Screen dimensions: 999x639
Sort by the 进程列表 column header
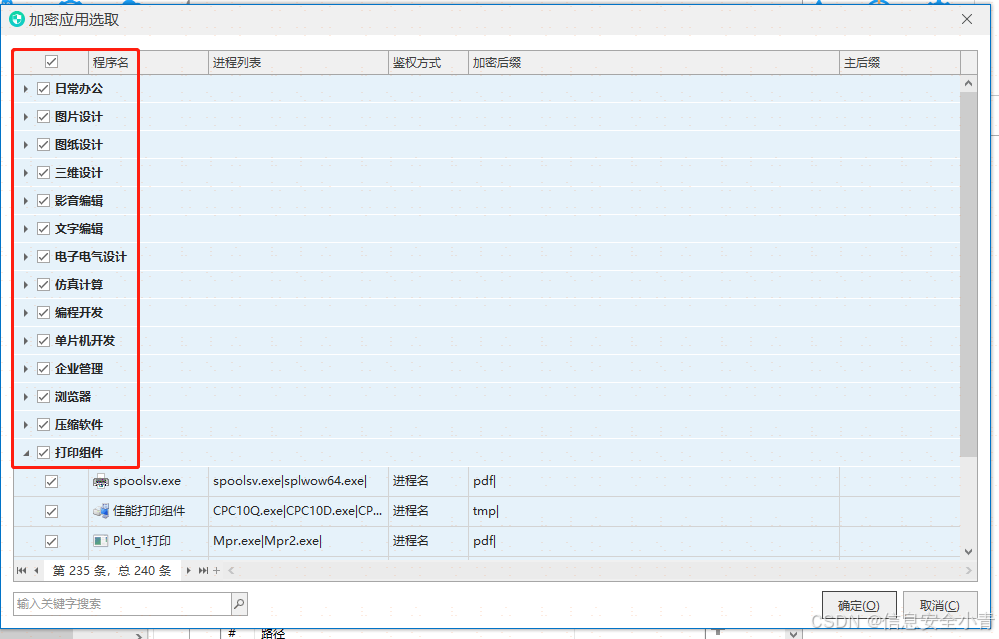pos(298,63)
